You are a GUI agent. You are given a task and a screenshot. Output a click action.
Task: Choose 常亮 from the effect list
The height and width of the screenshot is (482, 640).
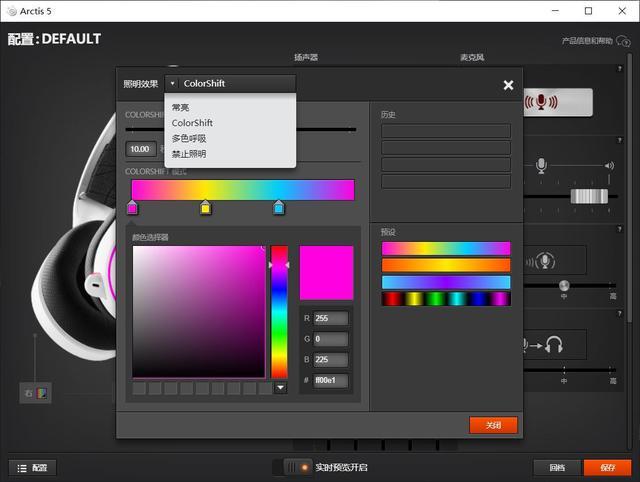click(x=181, y=107)
